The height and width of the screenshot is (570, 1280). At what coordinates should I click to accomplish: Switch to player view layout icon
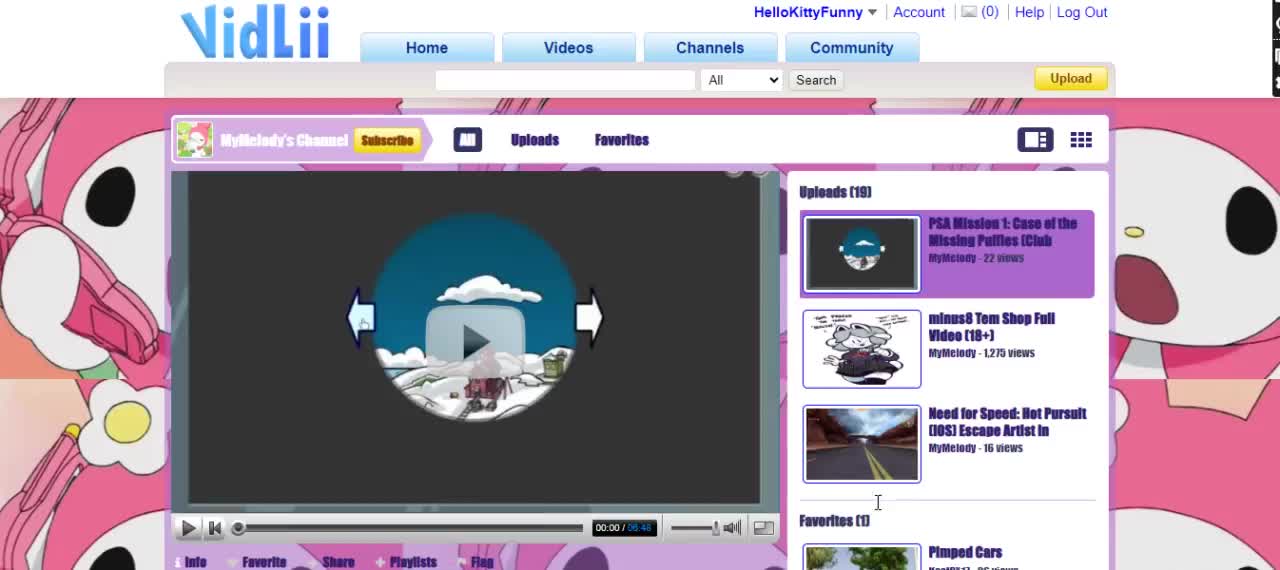[x=1035, y=140]
